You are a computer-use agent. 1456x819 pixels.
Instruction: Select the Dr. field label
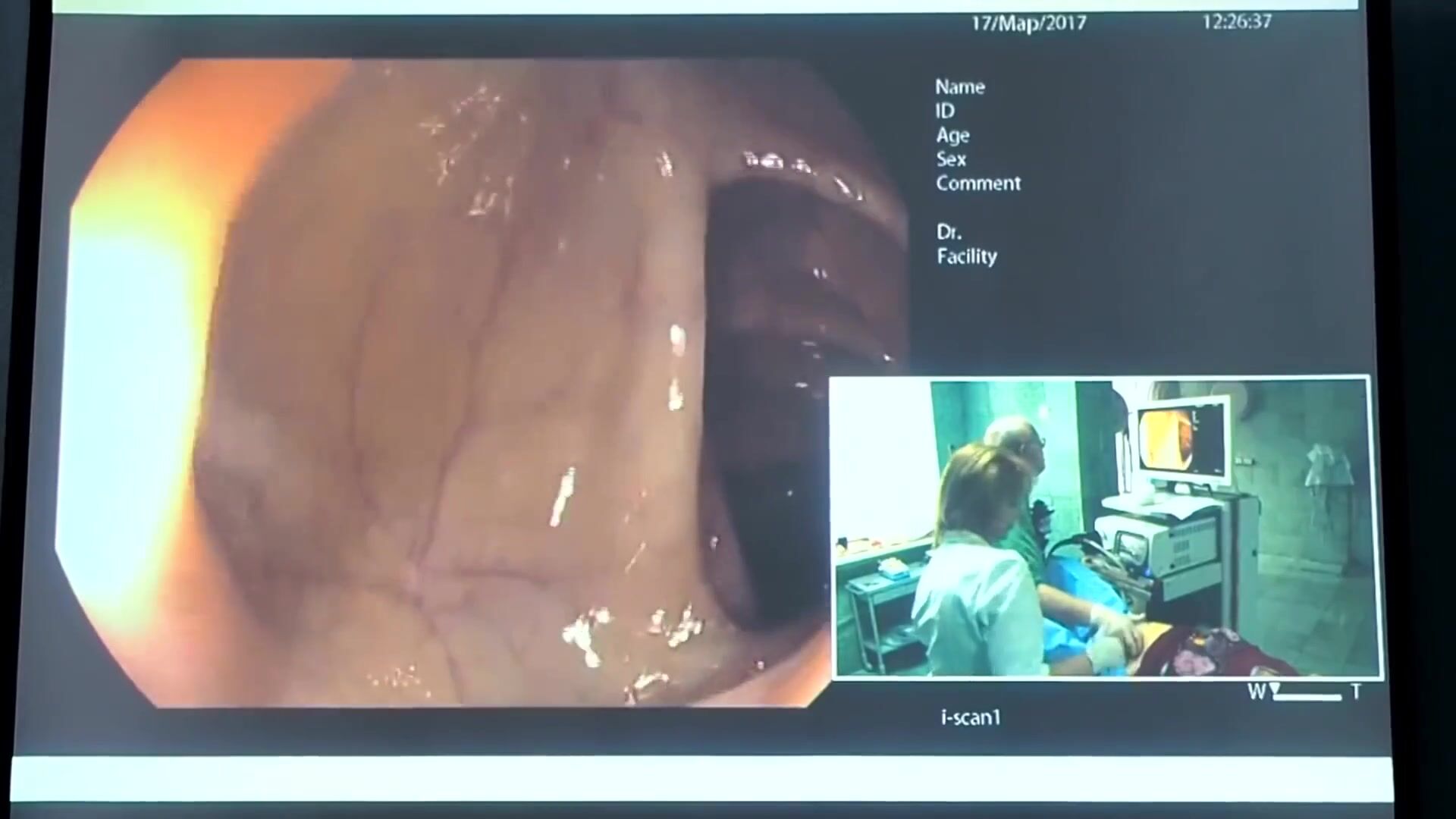pos(949,232)
